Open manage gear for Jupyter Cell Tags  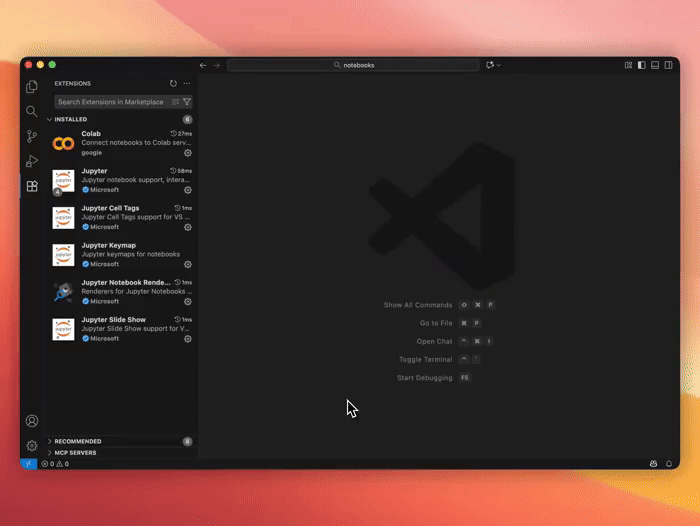point(188,227)
